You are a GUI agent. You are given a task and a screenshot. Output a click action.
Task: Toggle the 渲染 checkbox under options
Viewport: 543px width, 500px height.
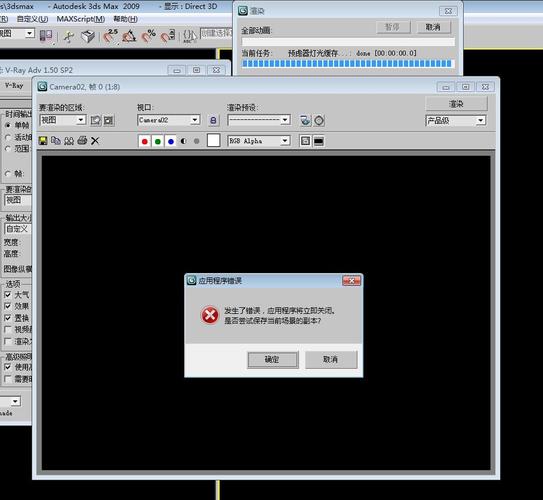[x=8, y=341]
